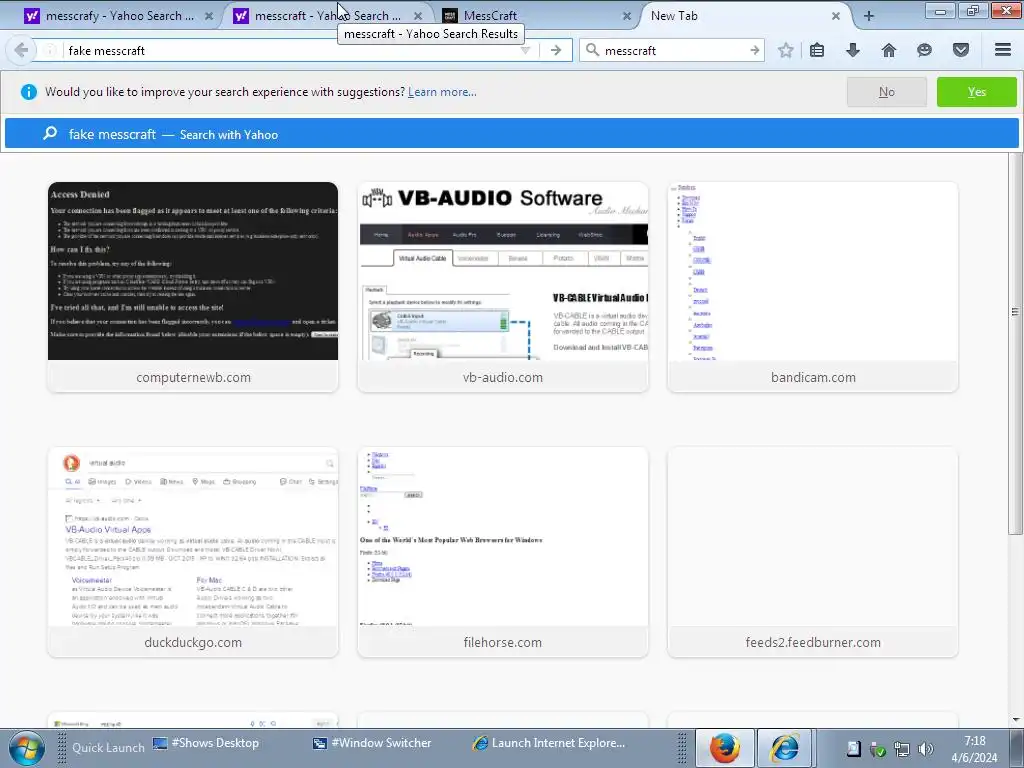Open the Windows Start button
The image size is (1024, 768).
(x=26, y=748)
